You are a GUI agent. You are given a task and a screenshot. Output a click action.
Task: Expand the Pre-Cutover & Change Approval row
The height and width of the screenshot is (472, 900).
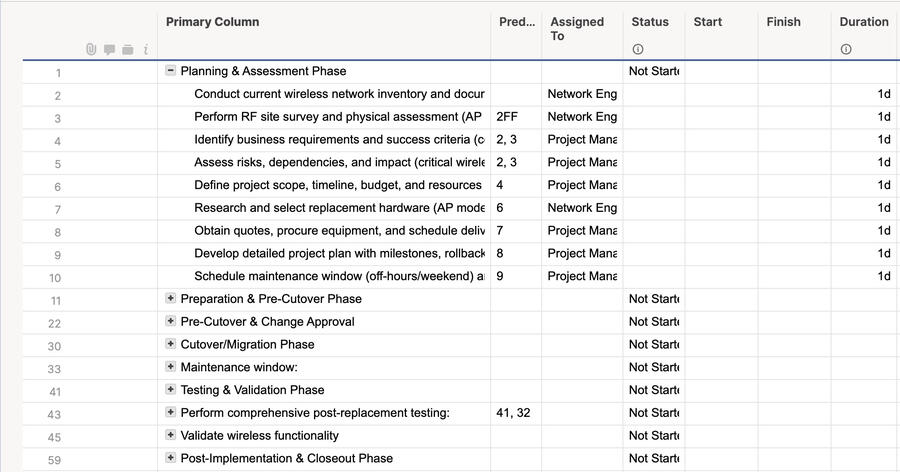click(171, 321)
